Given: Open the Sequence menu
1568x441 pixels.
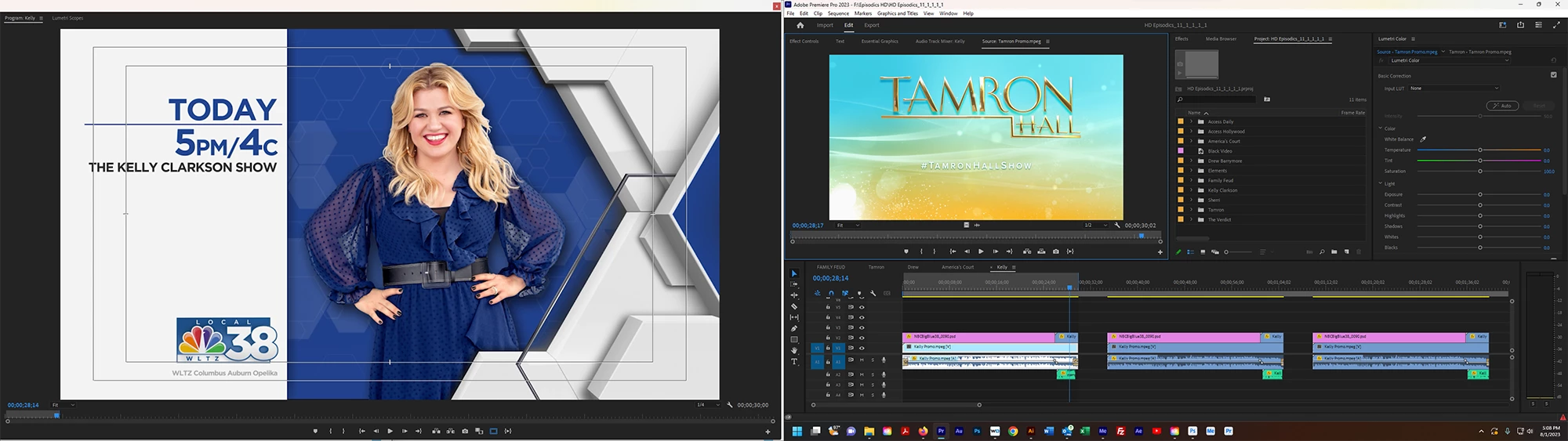Looking at the screenshot, I should click(x=838, y=13).
